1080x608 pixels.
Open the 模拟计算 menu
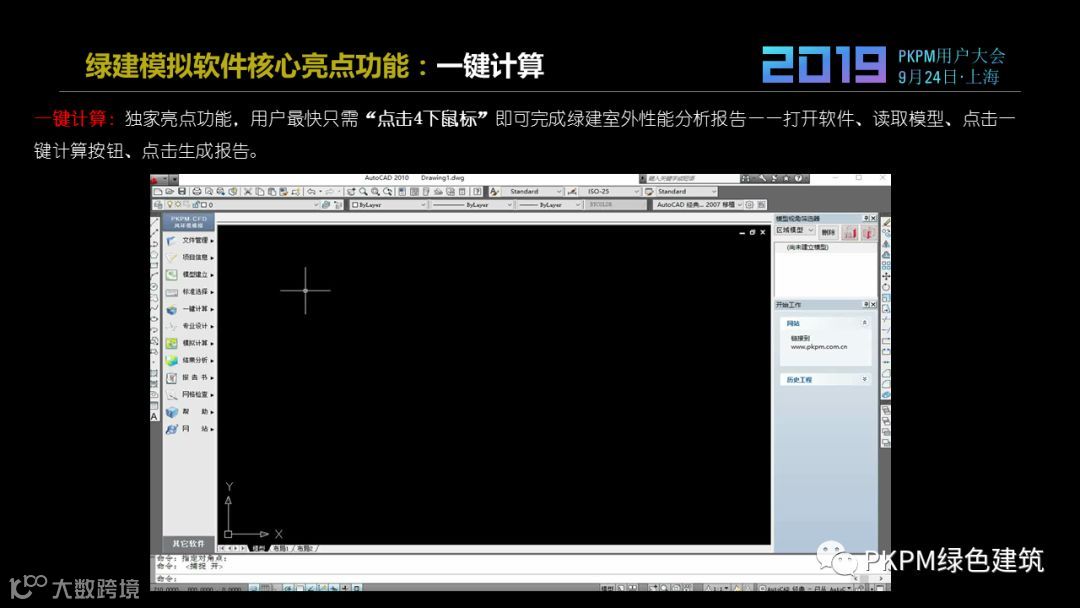coord(189,343)
